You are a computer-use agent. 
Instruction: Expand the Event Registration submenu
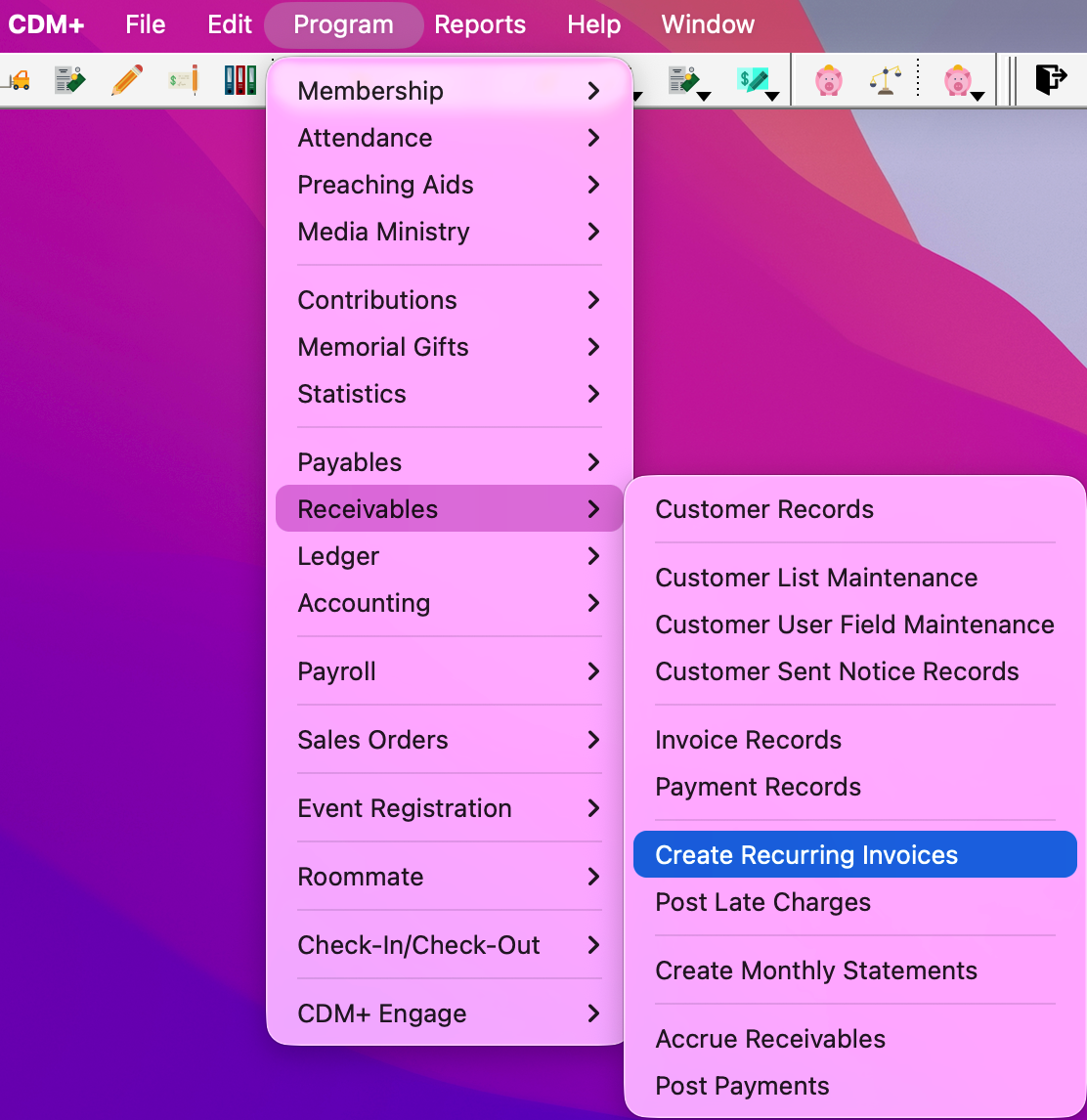[x=449, y=808]
